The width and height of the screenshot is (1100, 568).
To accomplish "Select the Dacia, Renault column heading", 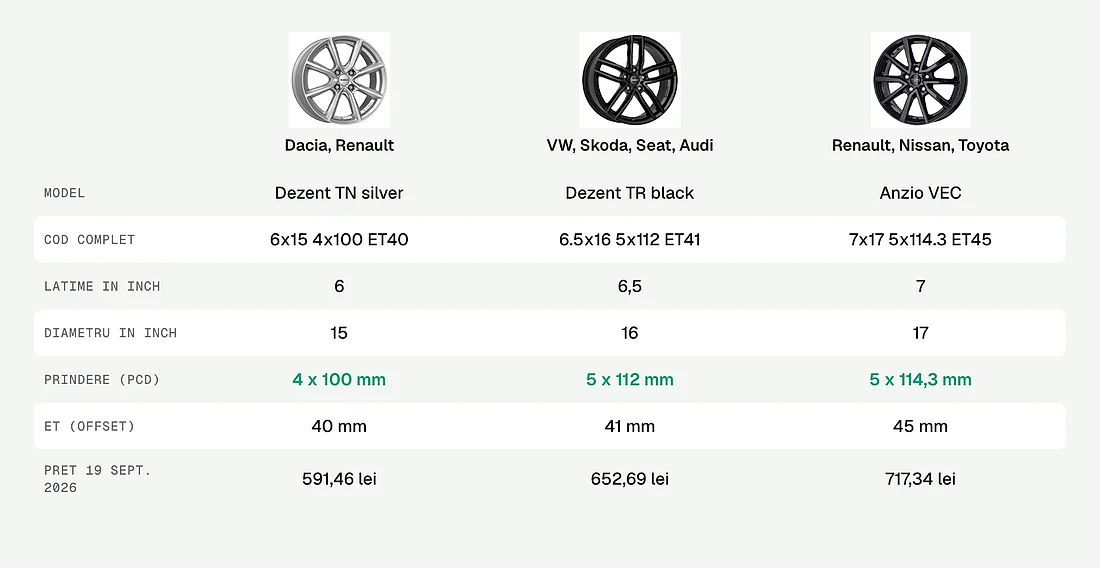I will (340, 145).
